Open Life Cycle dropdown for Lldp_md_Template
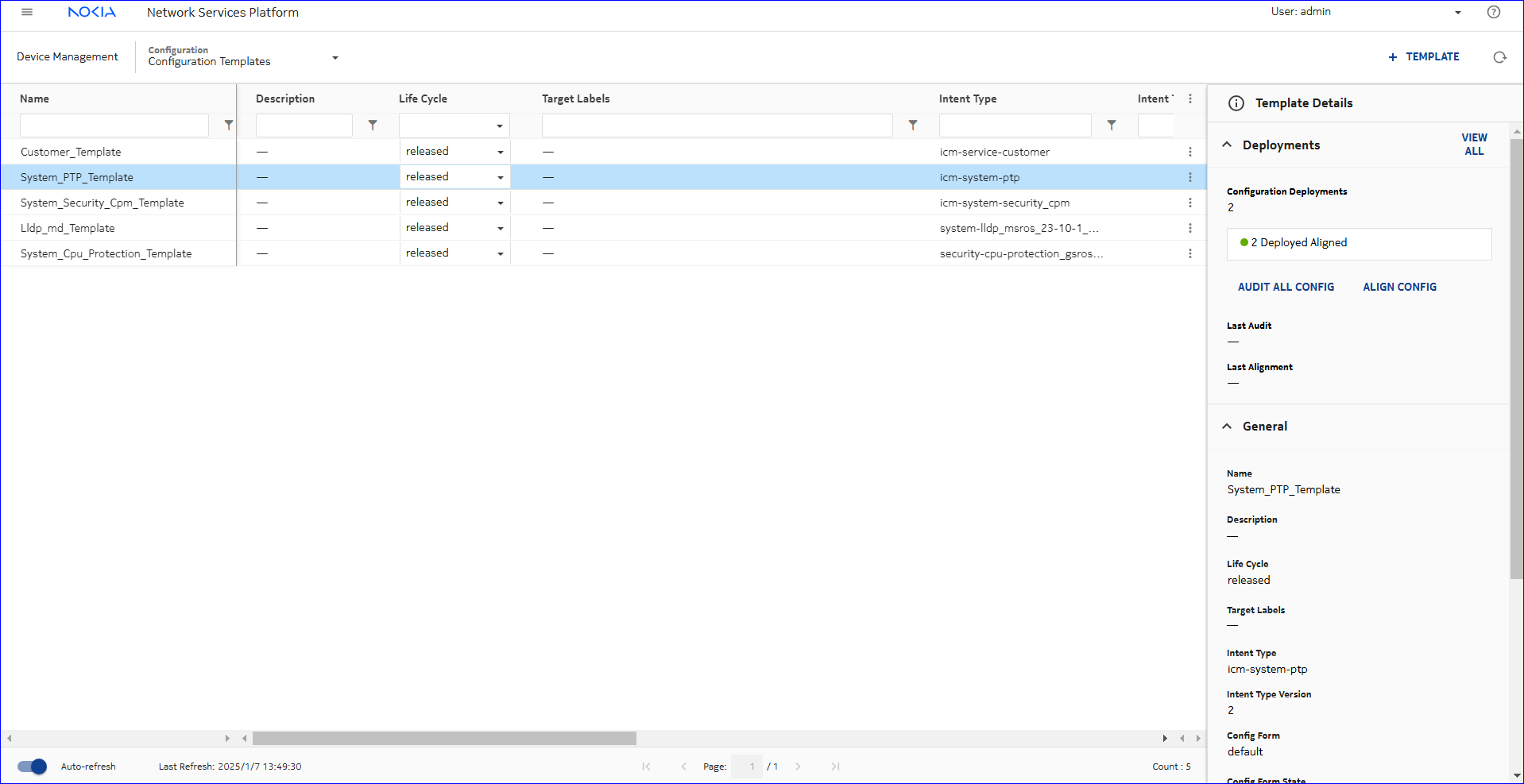This screenshot has height=784, width=1524. point(500,228)
